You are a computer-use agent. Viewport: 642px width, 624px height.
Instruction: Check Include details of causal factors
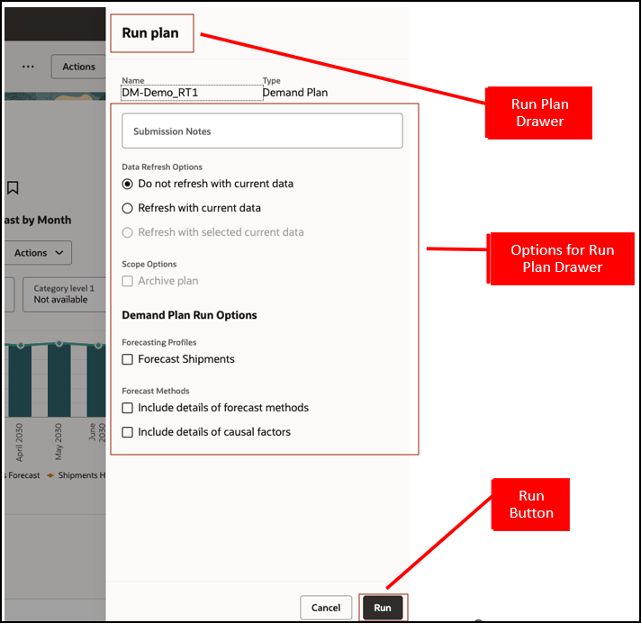[x=127, y=432]
